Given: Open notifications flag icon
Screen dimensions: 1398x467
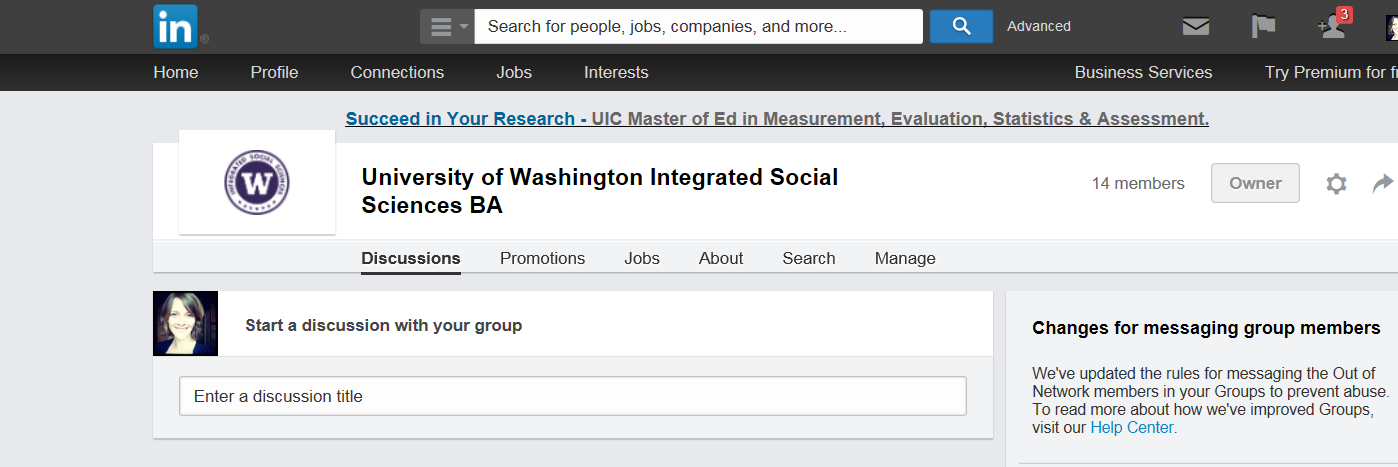Looking at the screenshot, I should tap(1263, 26).
